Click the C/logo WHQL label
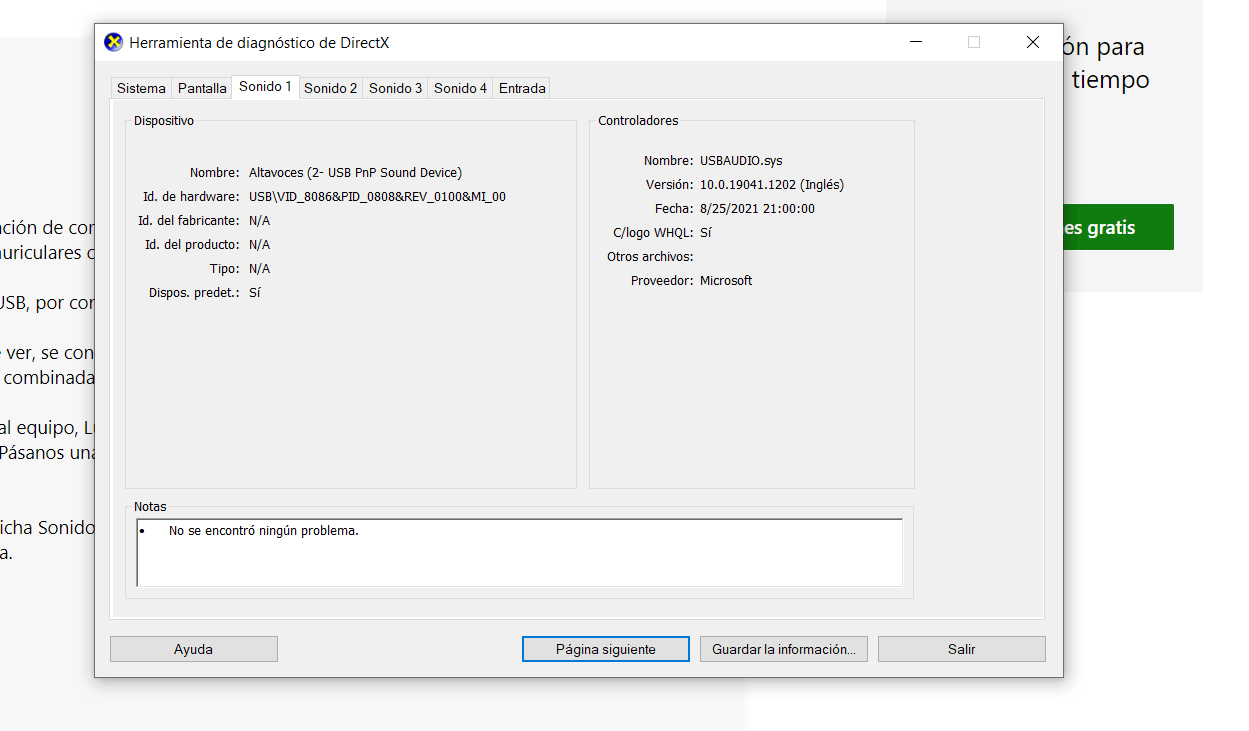This screenshot has width=1249, height=731. (x=652, y=232)
